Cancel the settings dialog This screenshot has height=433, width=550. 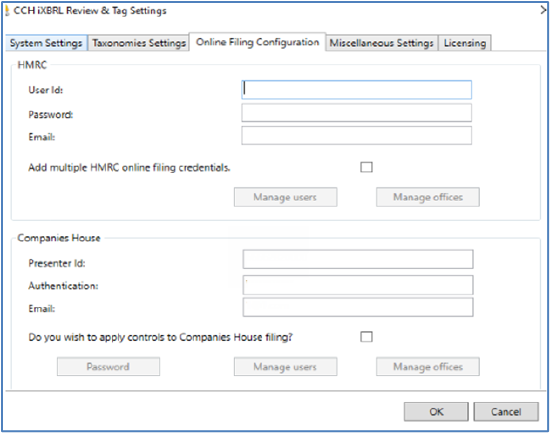click(x=506, y=412)
